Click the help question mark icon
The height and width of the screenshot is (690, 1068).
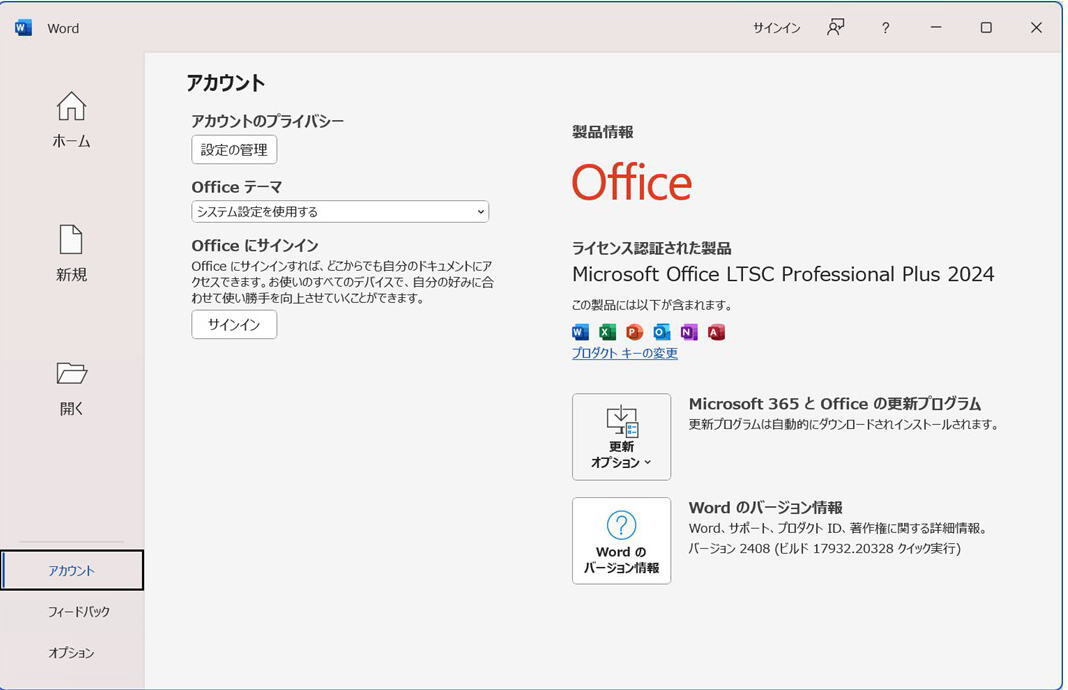click(x=885, y=28)
